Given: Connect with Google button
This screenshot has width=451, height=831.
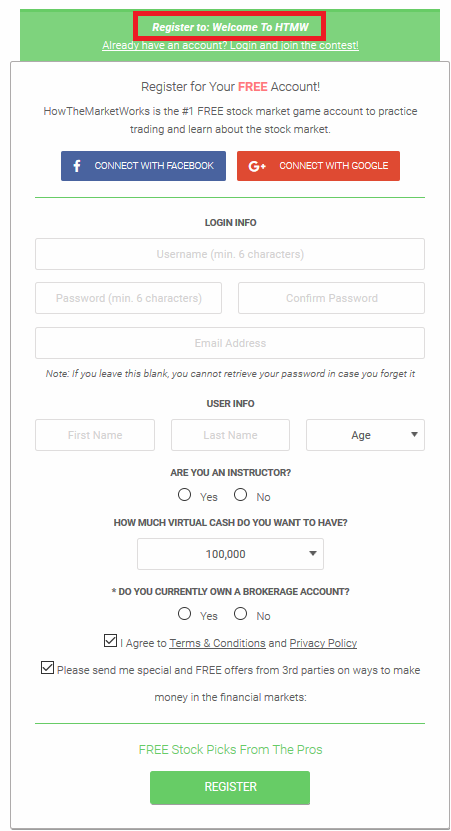Looking at the screenshot, I should click(318, 166).
